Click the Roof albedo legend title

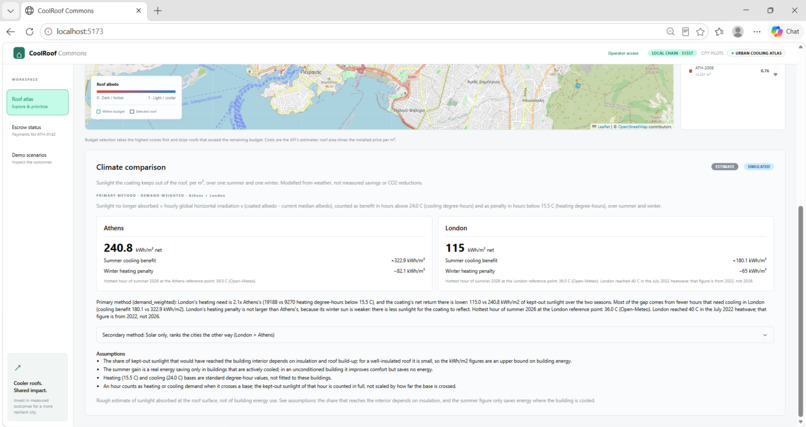coord(107,84)
